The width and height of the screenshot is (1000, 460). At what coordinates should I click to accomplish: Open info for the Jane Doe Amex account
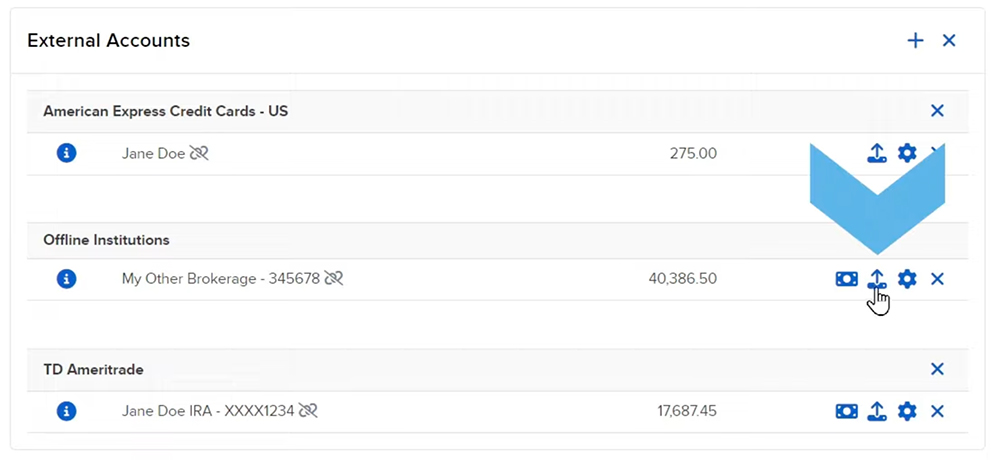coord(67,153)
